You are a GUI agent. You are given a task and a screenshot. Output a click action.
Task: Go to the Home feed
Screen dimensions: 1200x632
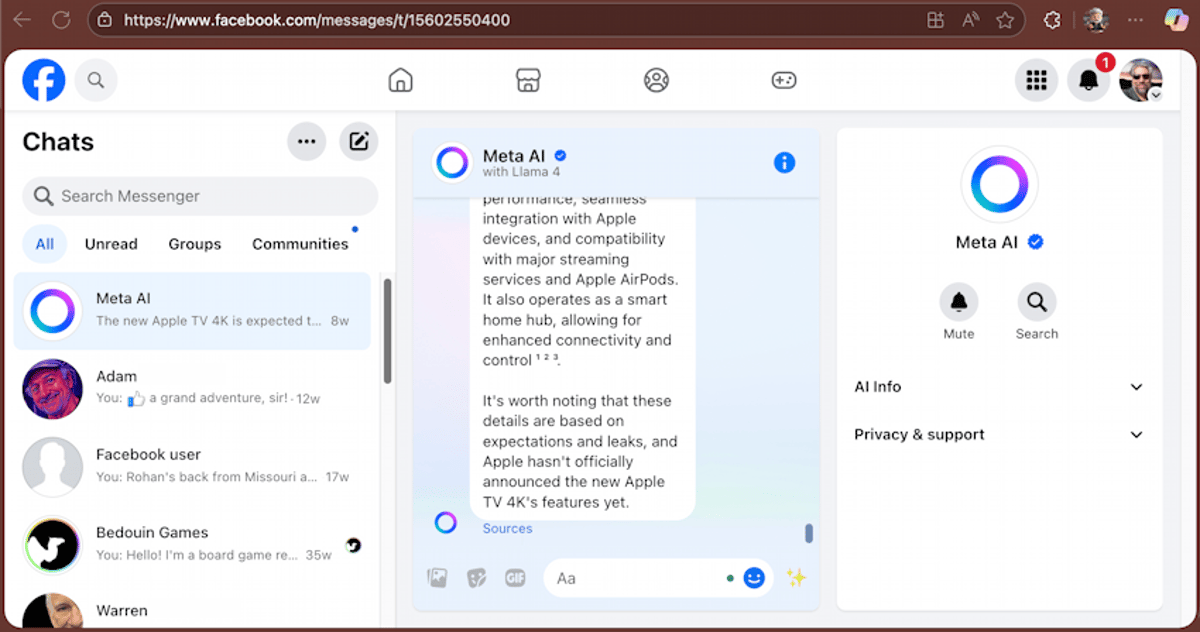(400, 80)
